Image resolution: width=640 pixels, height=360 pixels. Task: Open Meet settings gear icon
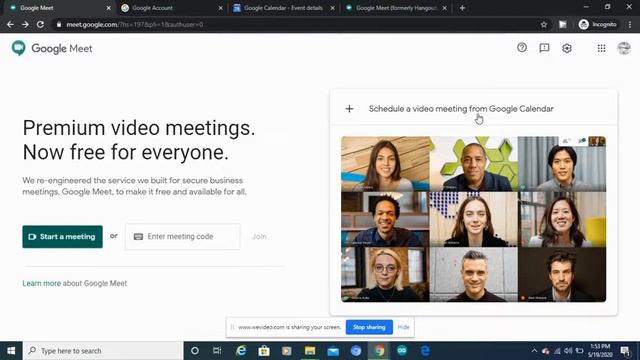[x=567, y=48]
